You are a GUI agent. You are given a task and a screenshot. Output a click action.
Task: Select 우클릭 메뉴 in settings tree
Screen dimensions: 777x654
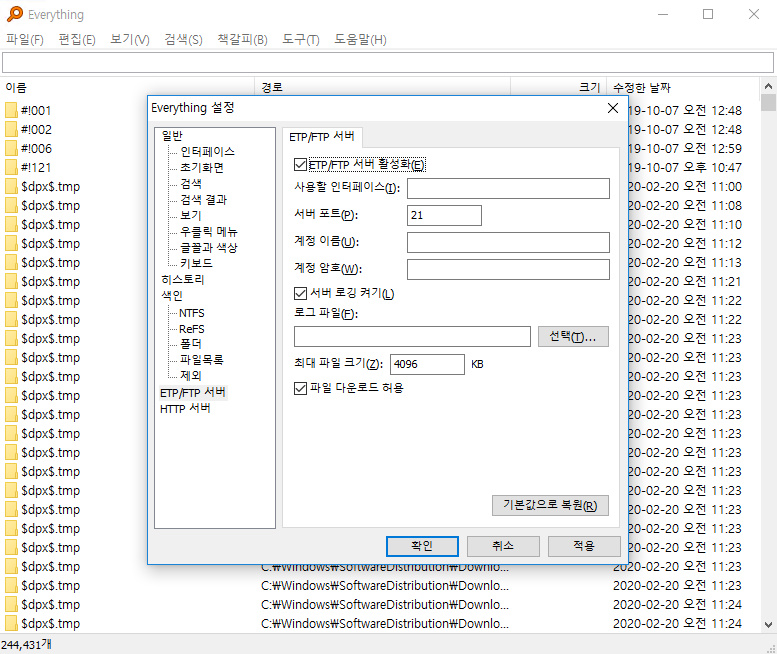pyautogui.click(x=209, y=231)
